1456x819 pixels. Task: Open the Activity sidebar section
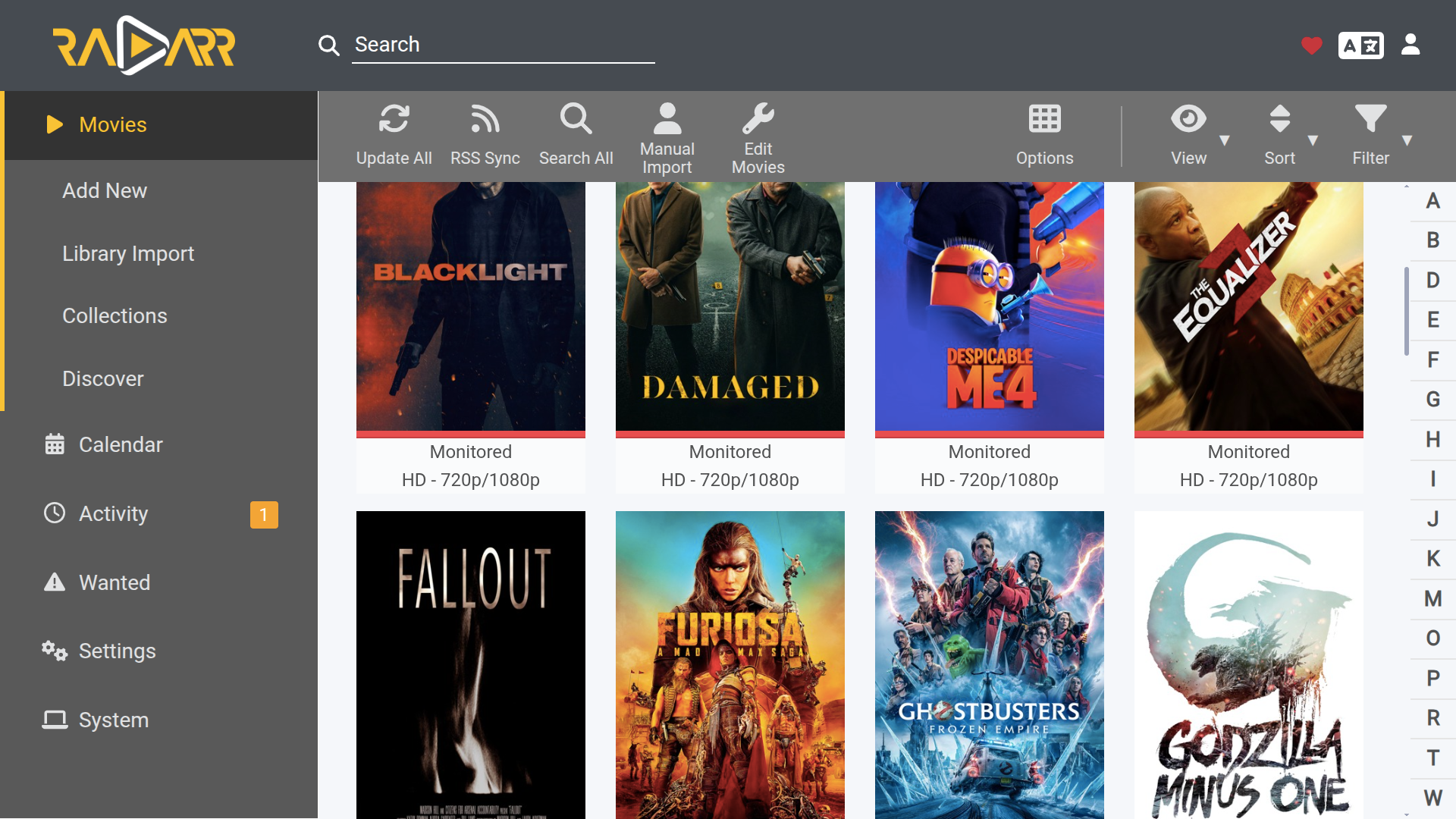click(x=114, y=513)
